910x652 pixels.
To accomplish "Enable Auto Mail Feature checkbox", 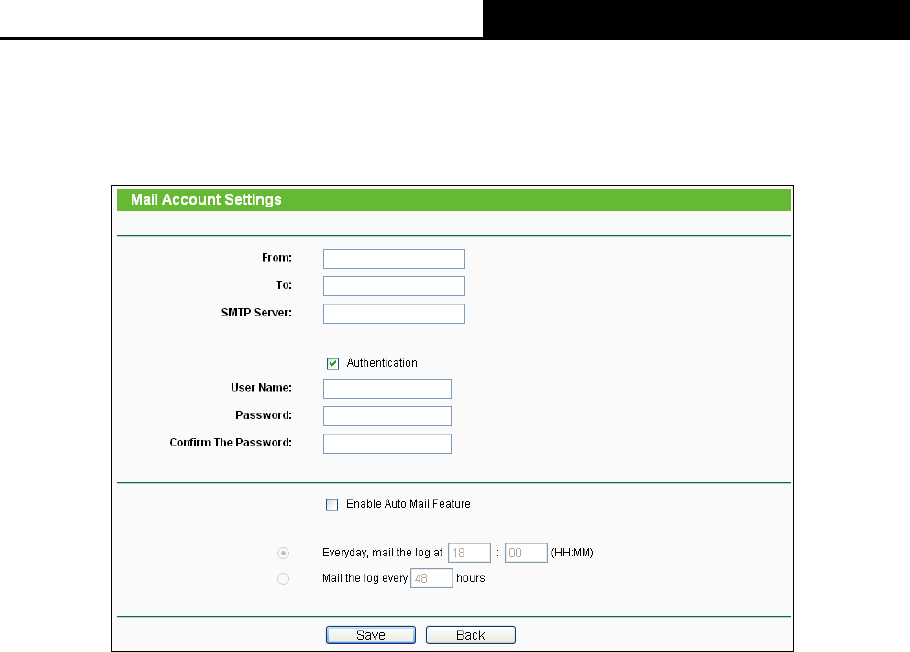I will pyautogui.click(x=332, y=505).
